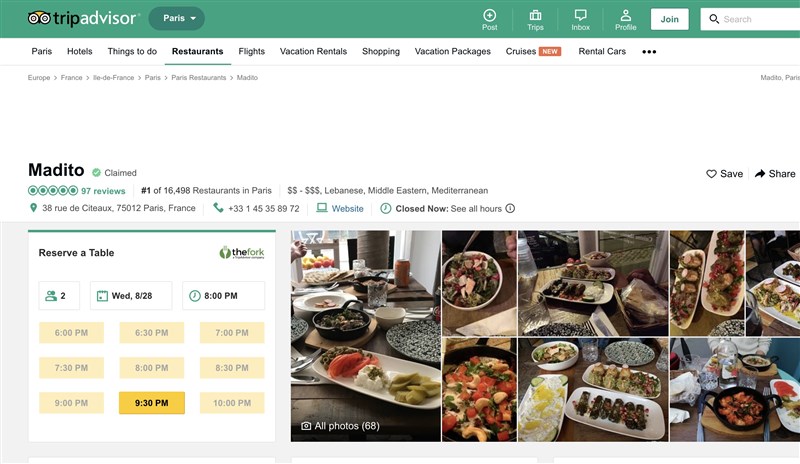Go to Hotels nav tab

pyautogui.click(x=80, y=52)
